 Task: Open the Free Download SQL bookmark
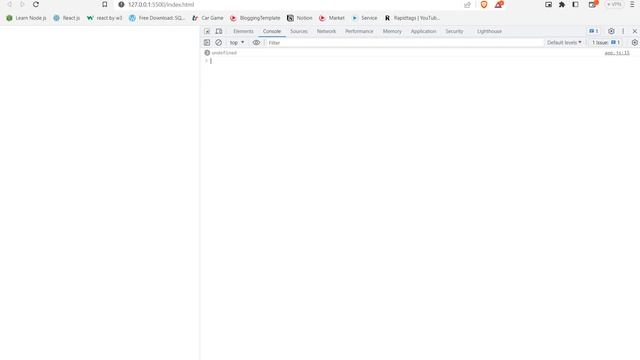(157, 18)
